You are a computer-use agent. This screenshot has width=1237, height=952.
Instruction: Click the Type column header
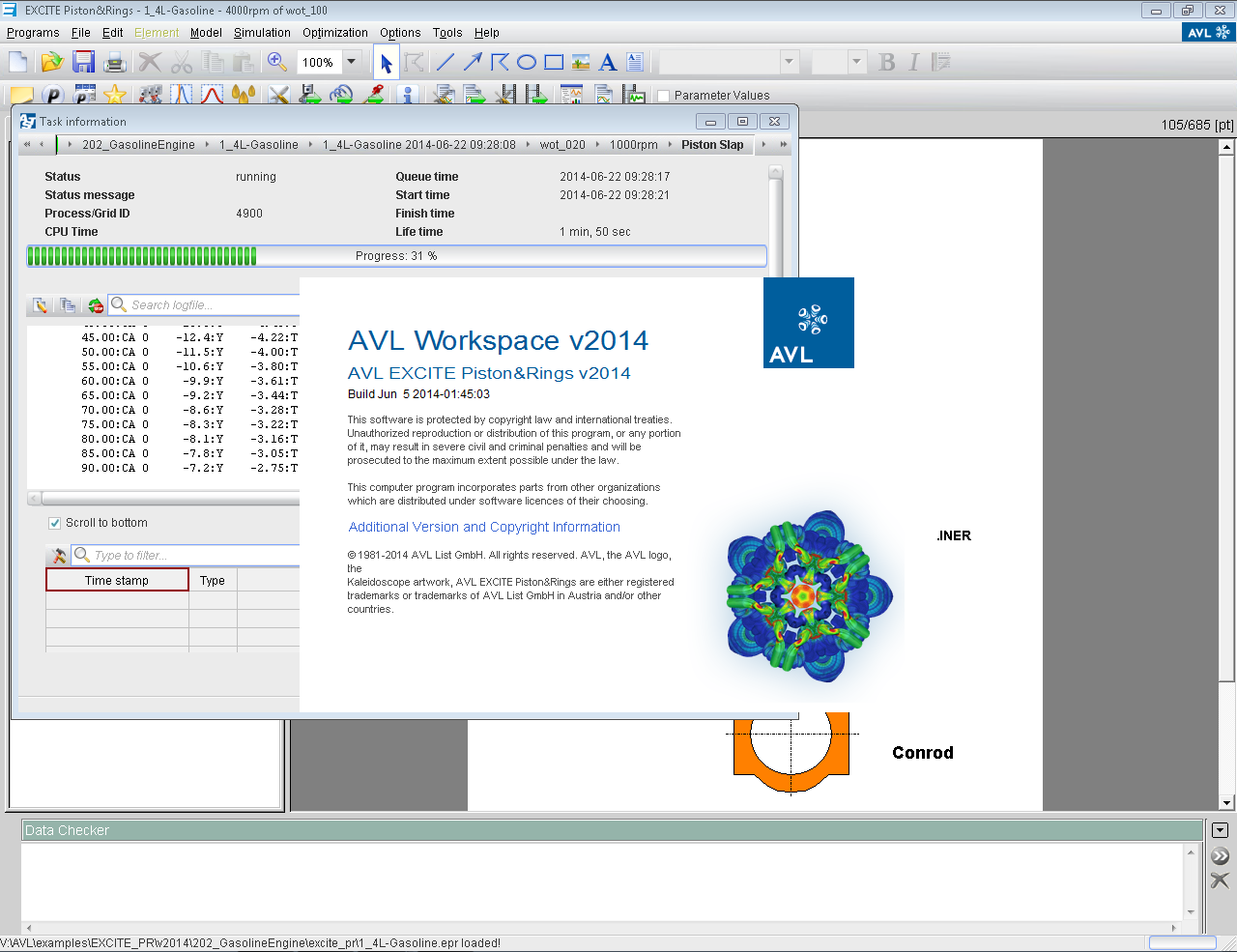pyautogui.click(x=213, y=580)
